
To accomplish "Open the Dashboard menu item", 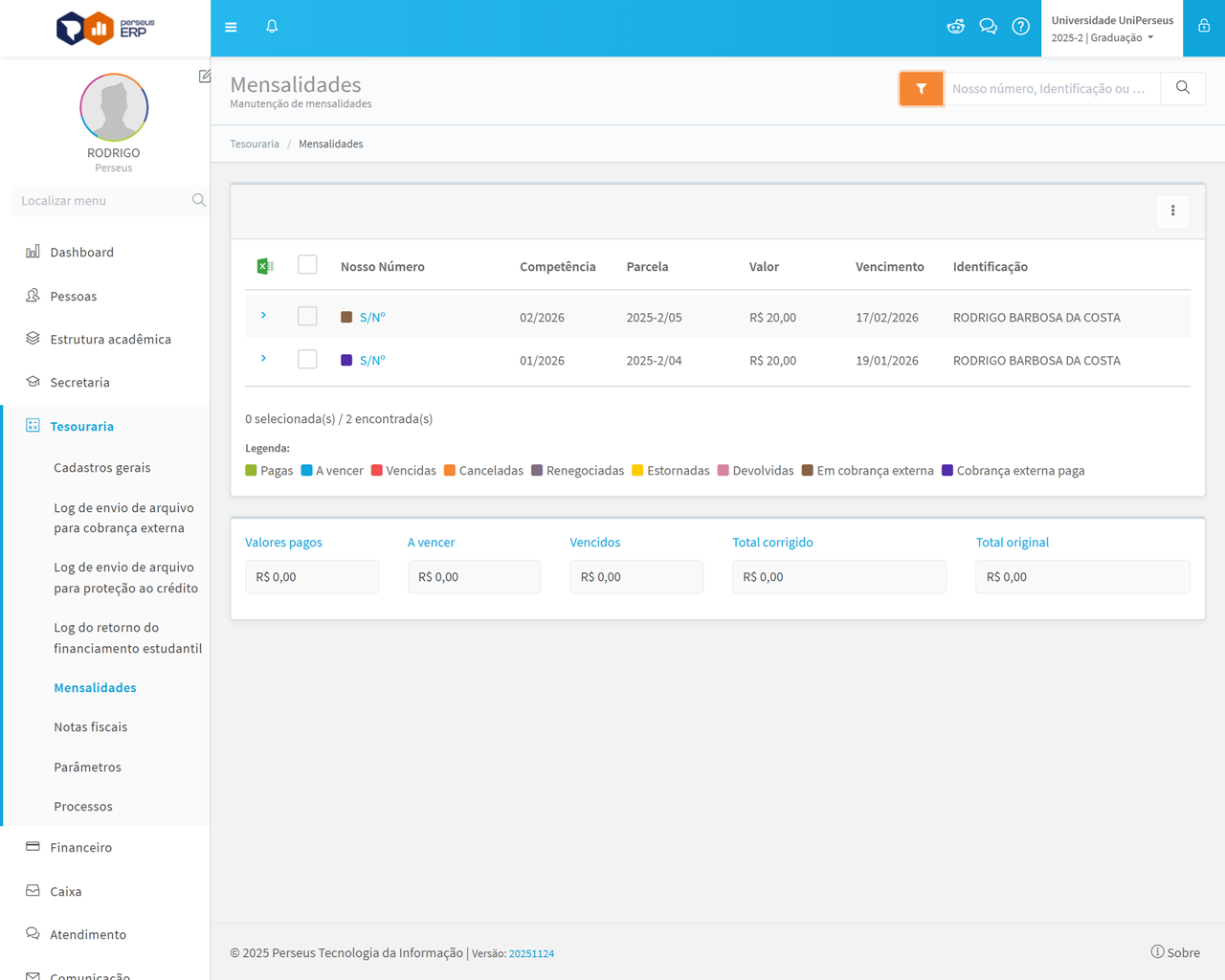I will tap(81, 253).
